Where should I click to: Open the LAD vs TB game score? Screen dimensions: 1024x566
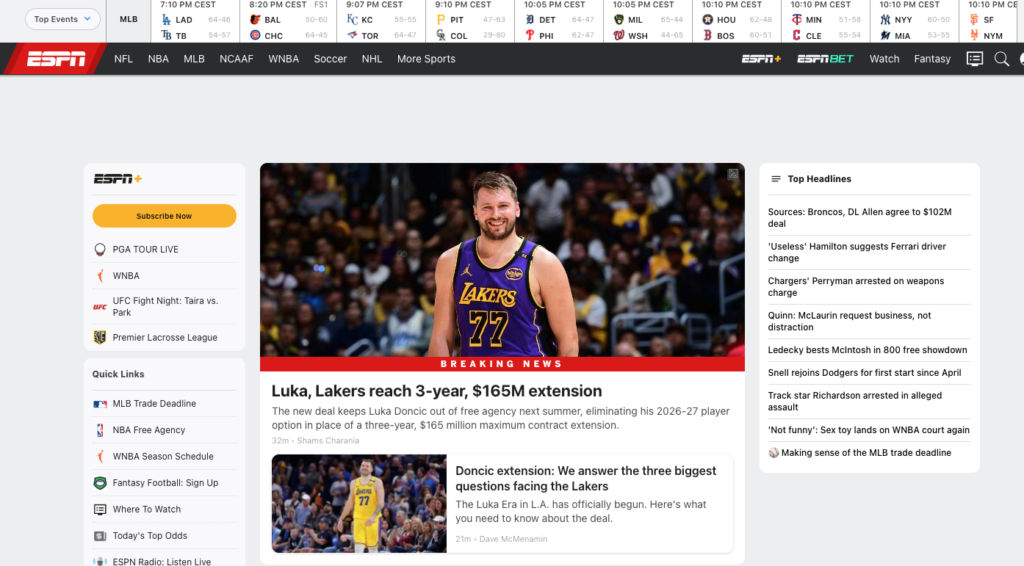click(x=195, y=27)
